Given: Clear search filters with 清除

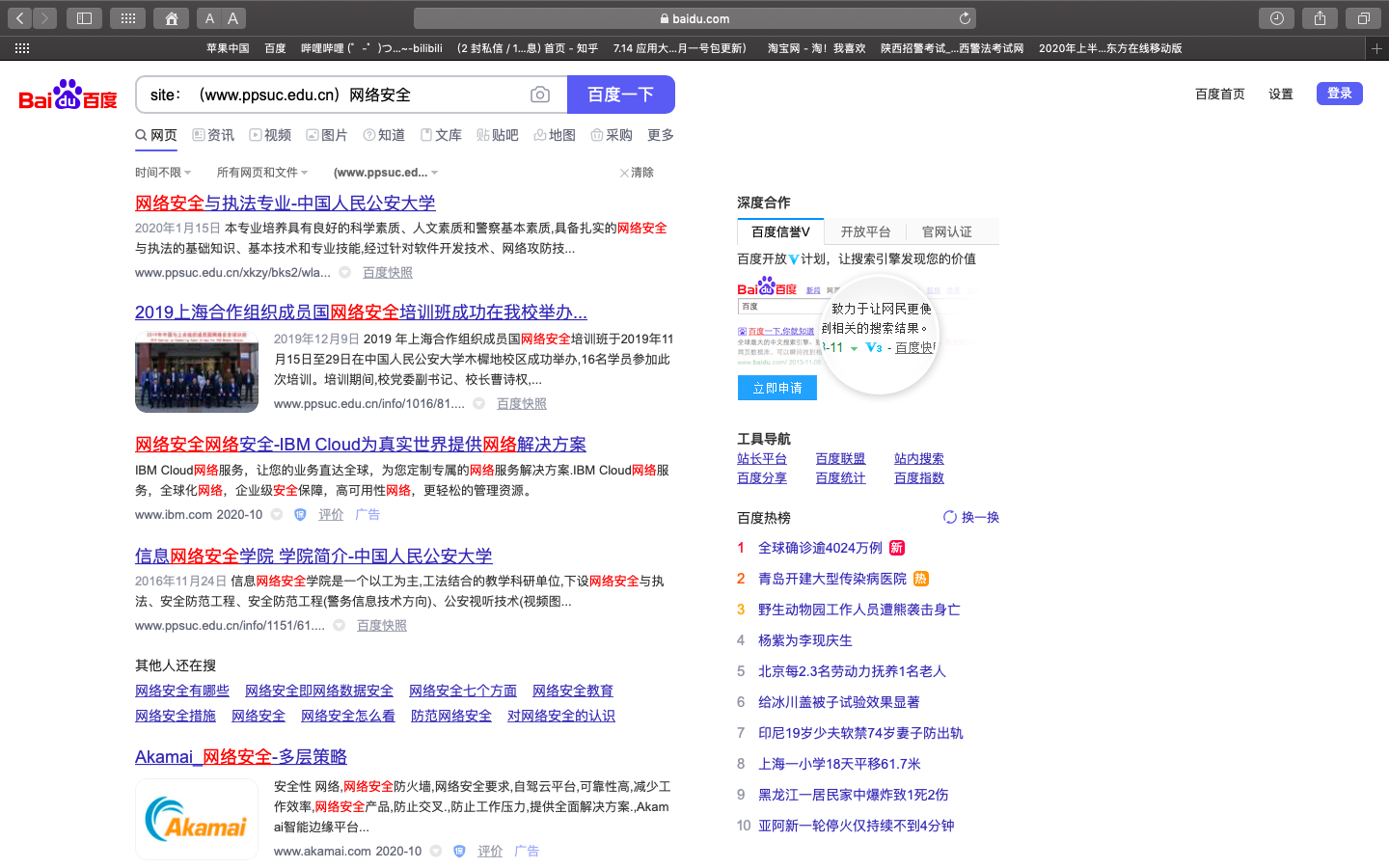Looking at the screenshot, I should pos(637,173).
